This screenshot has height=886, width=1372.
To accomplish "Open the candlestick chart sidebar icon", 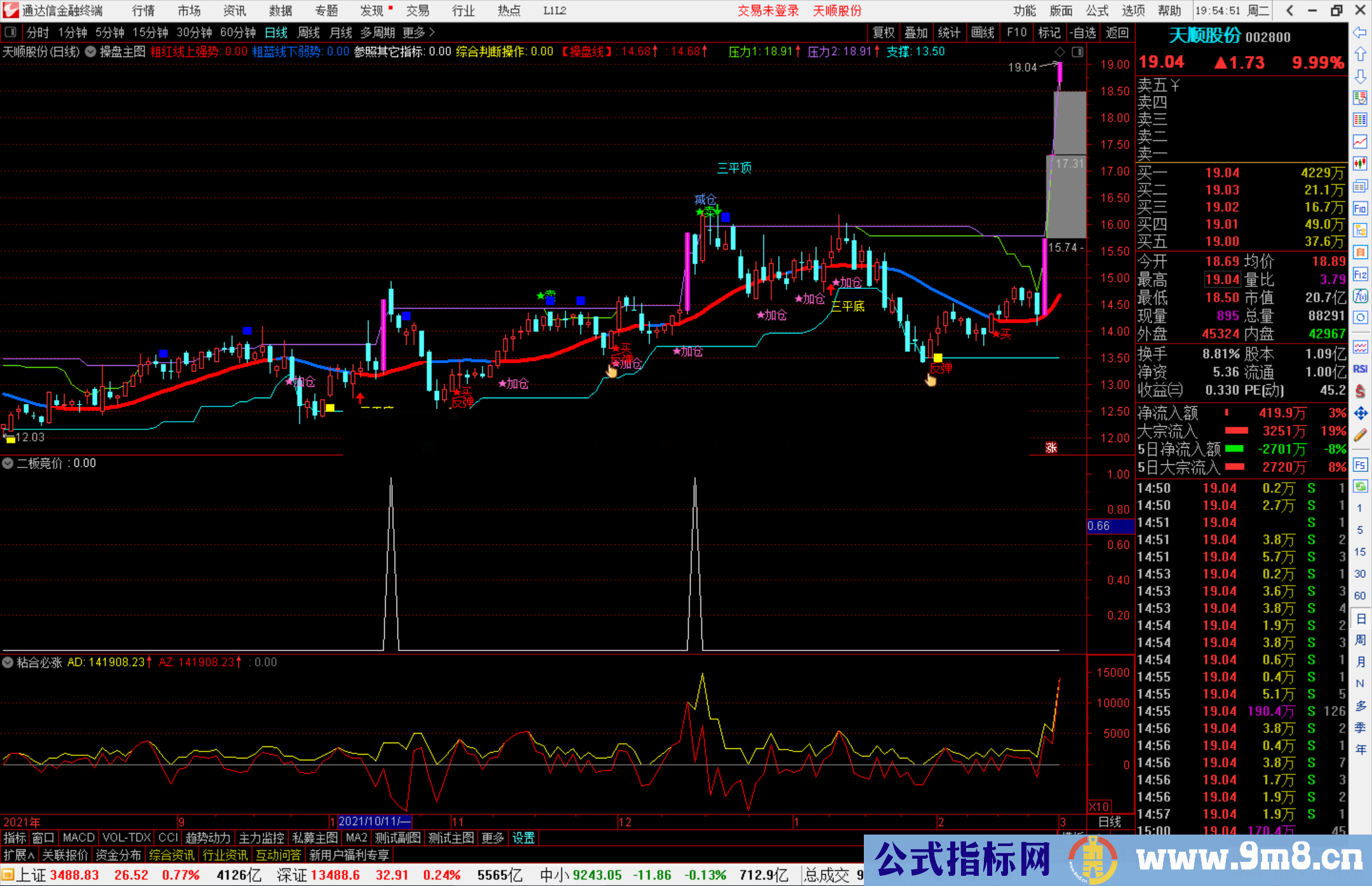I will [1360, 163].
